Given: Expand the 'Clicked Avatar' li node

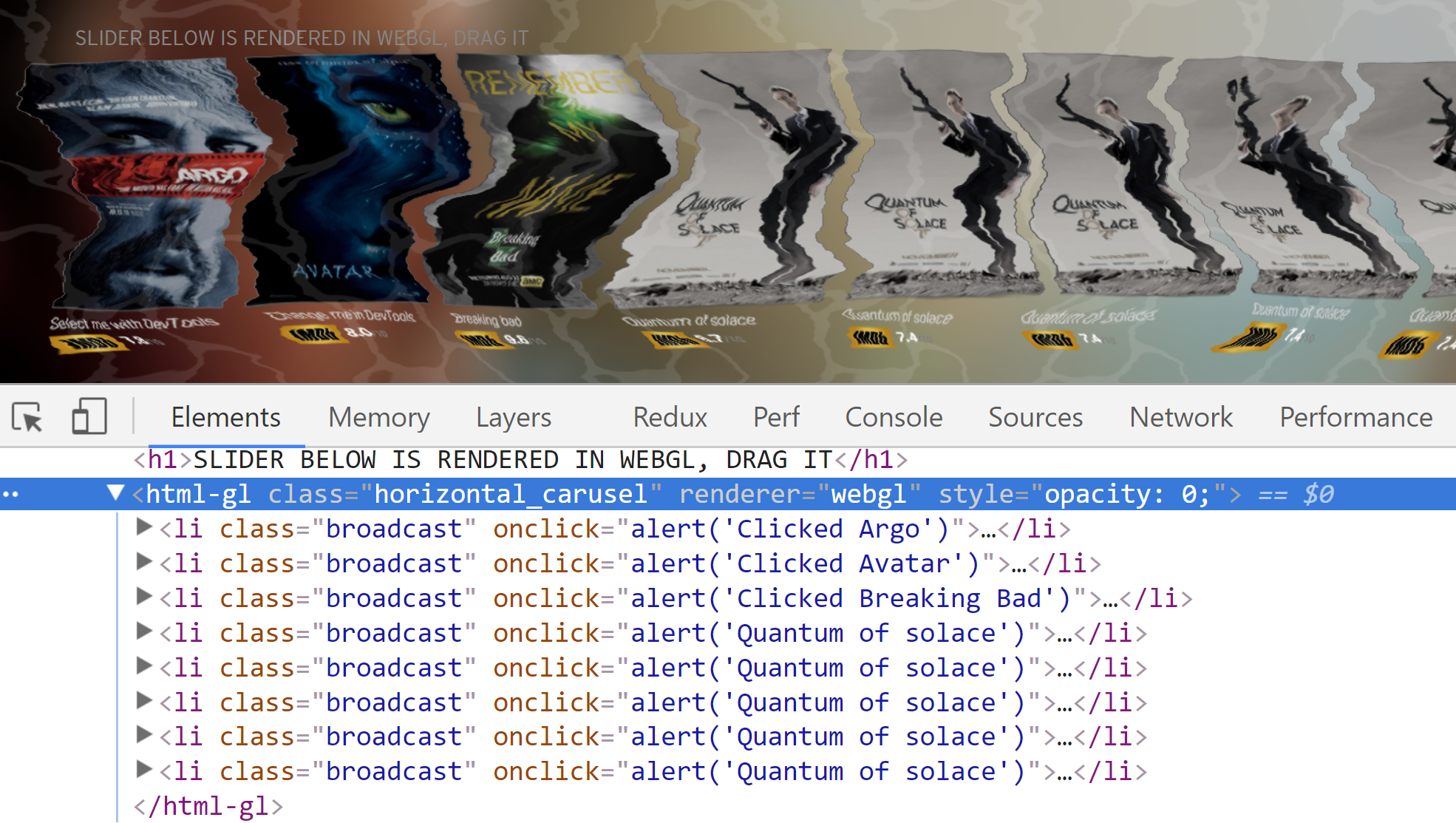Looking at the screenshot, I should [144, 563].
